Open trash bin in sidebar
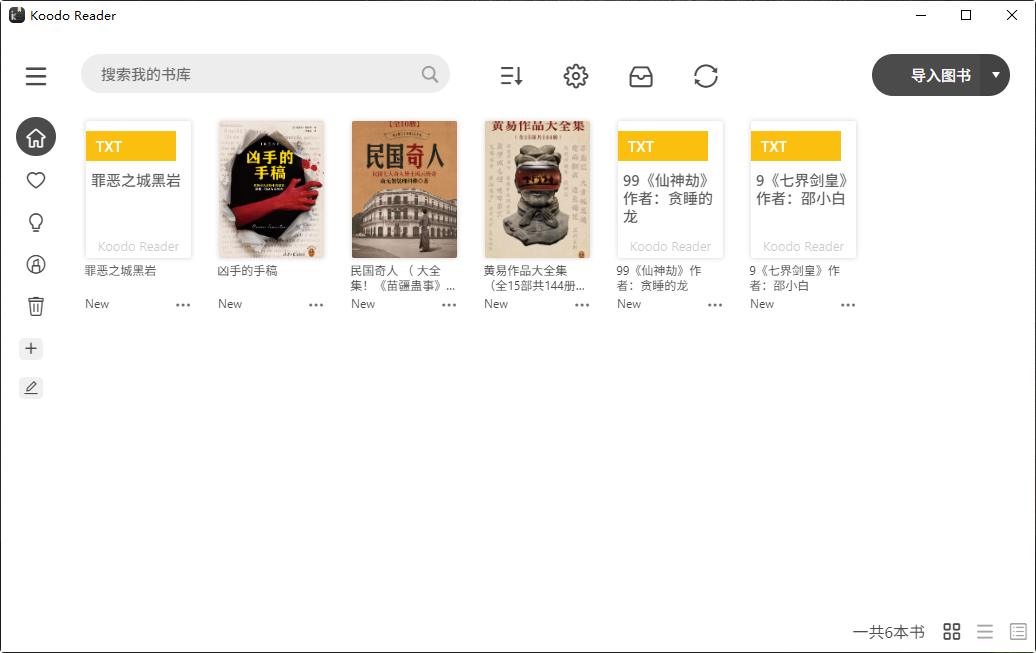Image resolution: width=1036 pixels, height=653 pixels. point(36,306)
